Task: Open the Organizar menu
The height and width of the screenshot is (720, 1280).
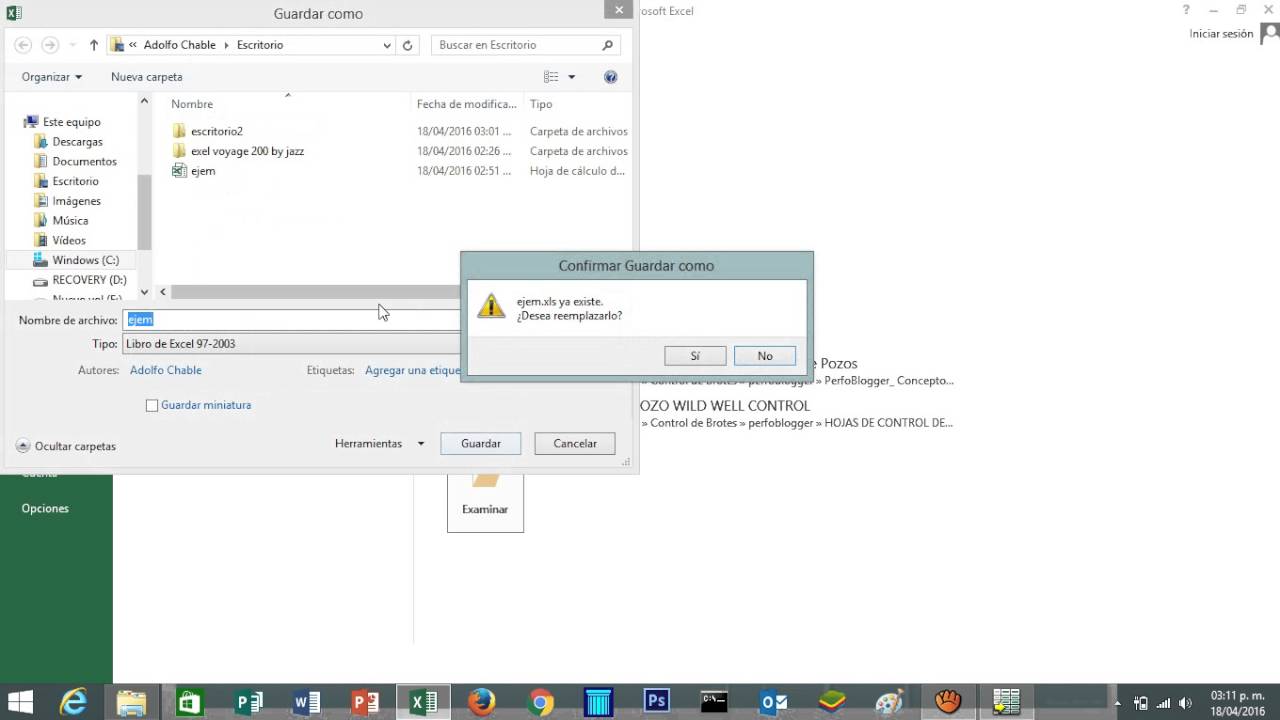Action: (52, 77)
